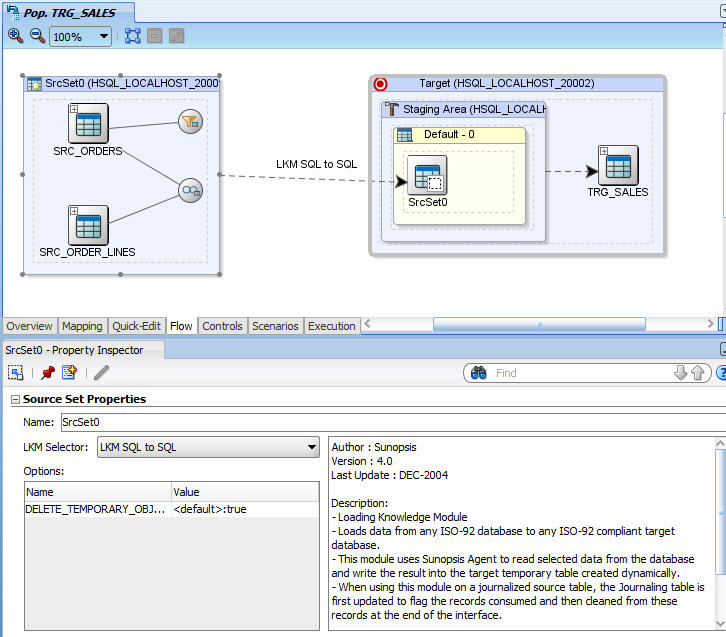Click the LKM SQL to SQL flow label
Image resolution: width=726 pixels, height=637 pixels.
[317, 164]
